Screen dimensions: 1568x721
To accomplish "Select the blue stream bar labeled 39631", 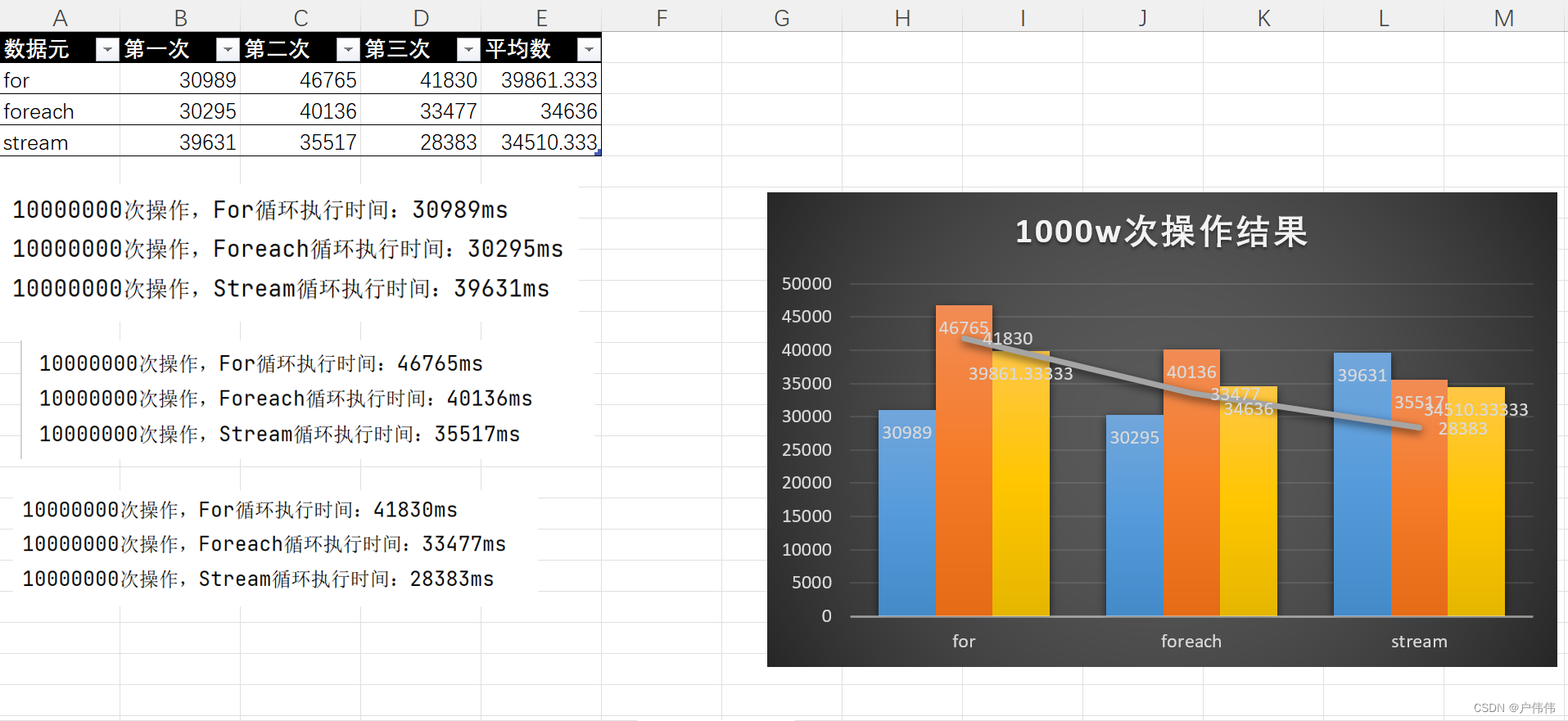I will [1362, 484].
